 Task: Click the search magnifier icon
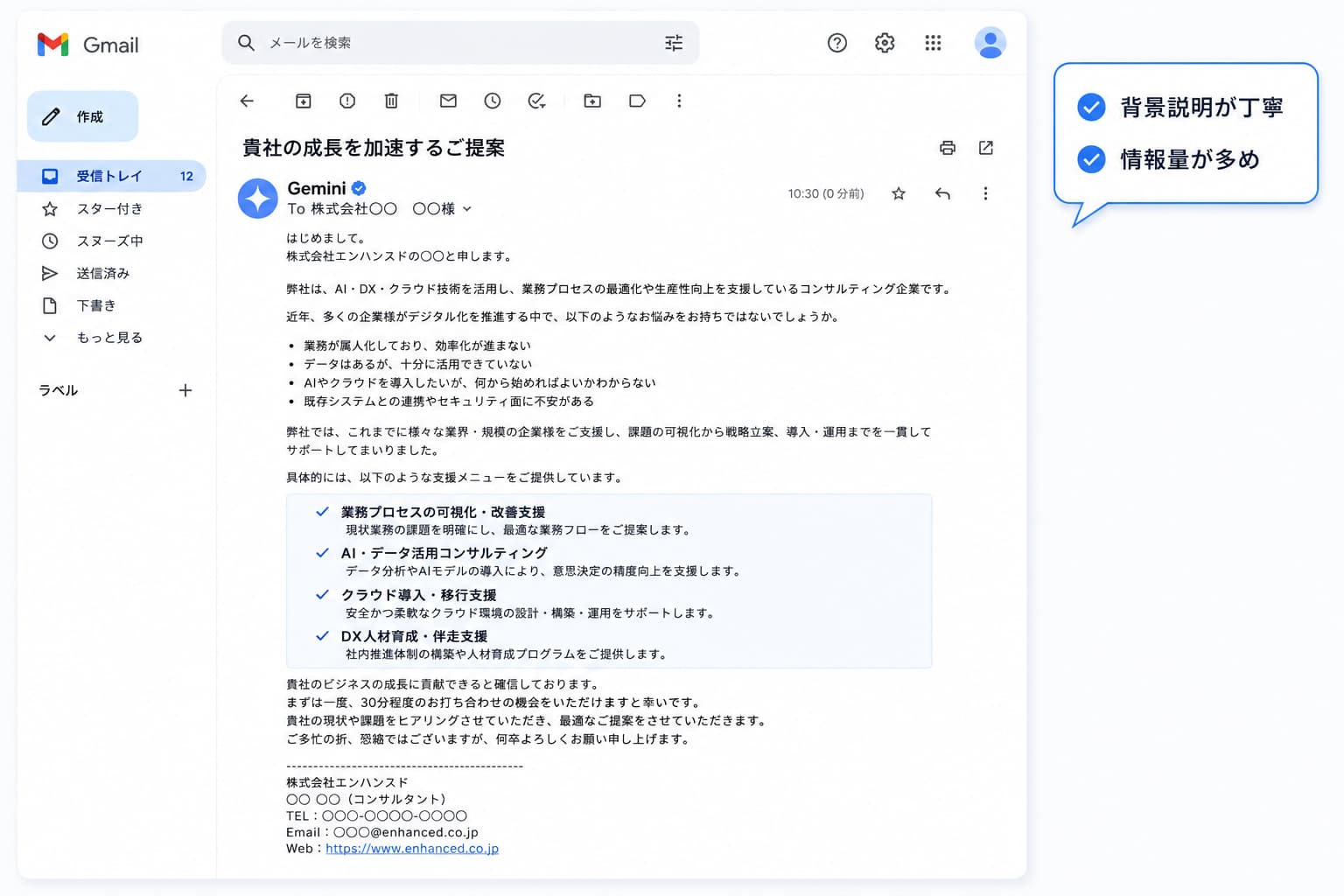pos(246,43)
